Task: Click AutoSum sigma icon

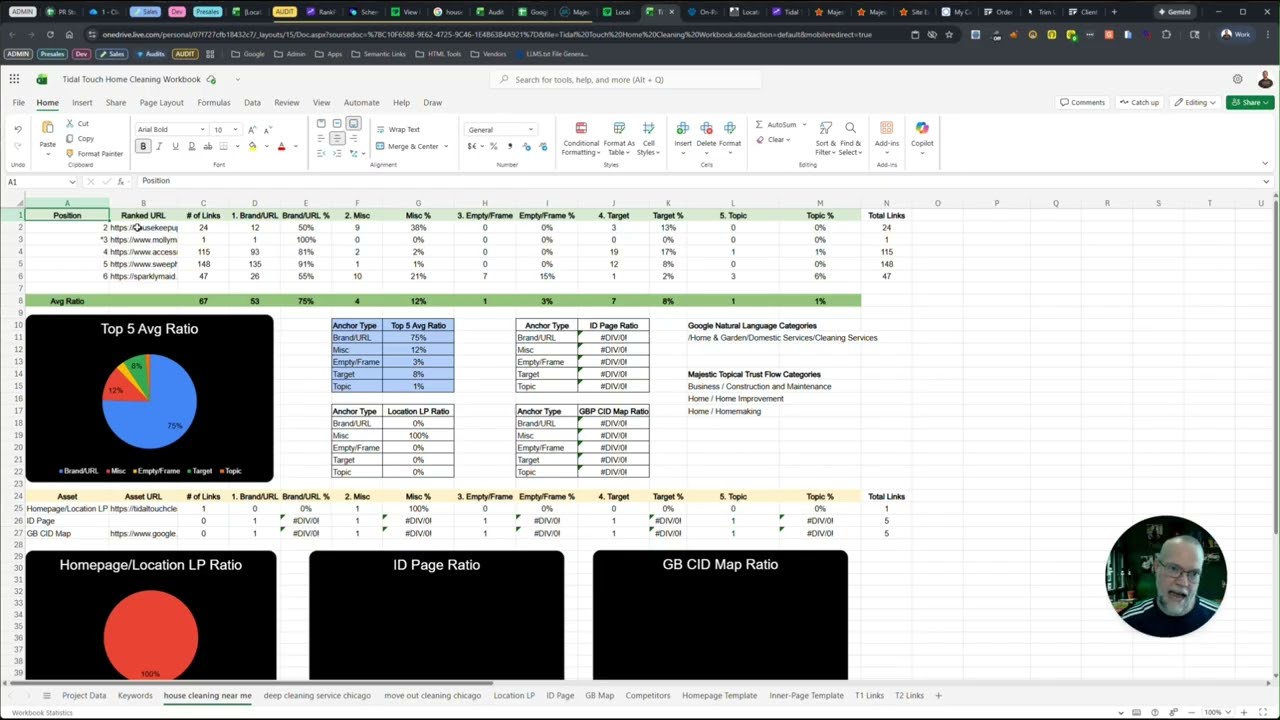Action: [x=759, y=125]
